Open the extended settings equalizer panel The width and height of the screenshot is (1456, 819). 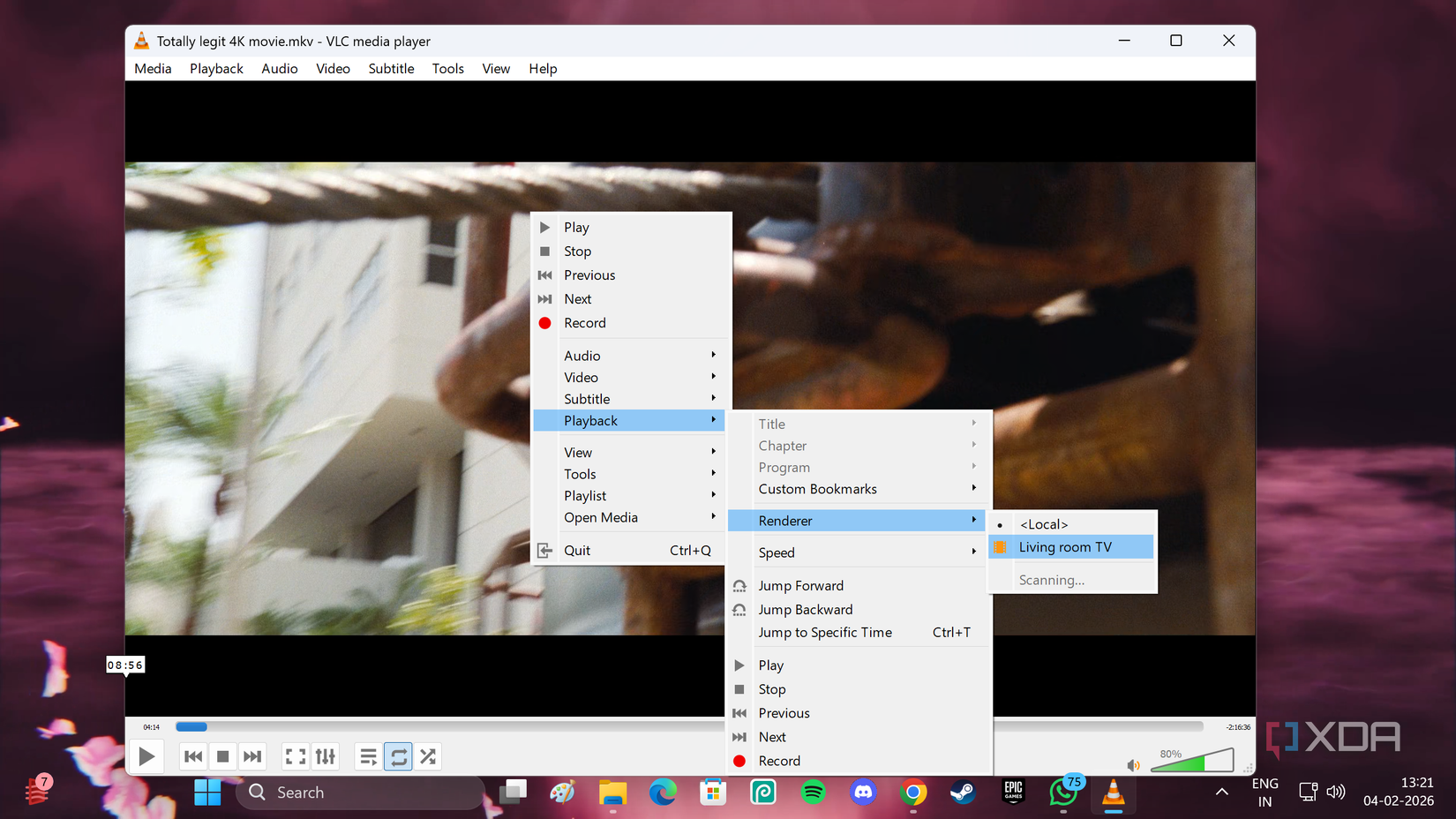click(325, 756)
